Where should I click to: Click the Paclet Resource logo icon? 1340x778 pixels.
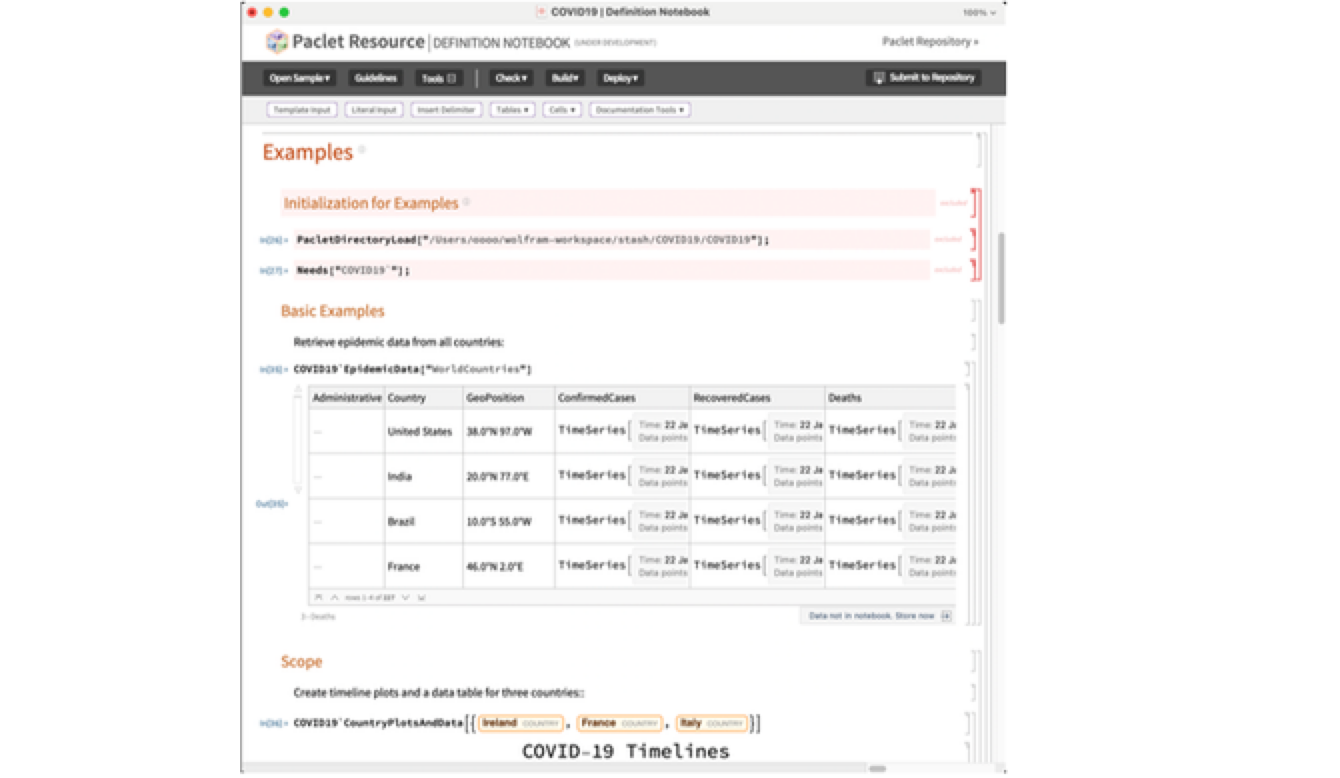[x=276, y=42]
